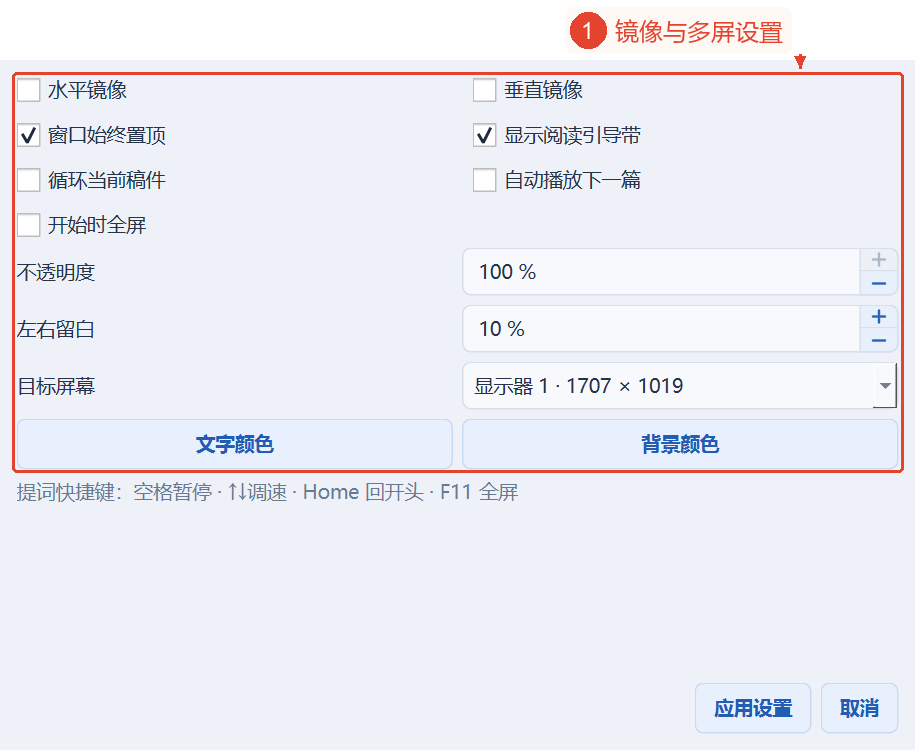This screenshot has width=915, height=750.
Task: Click the 左右留白 value field 10 %
Action: pos(662,329)
